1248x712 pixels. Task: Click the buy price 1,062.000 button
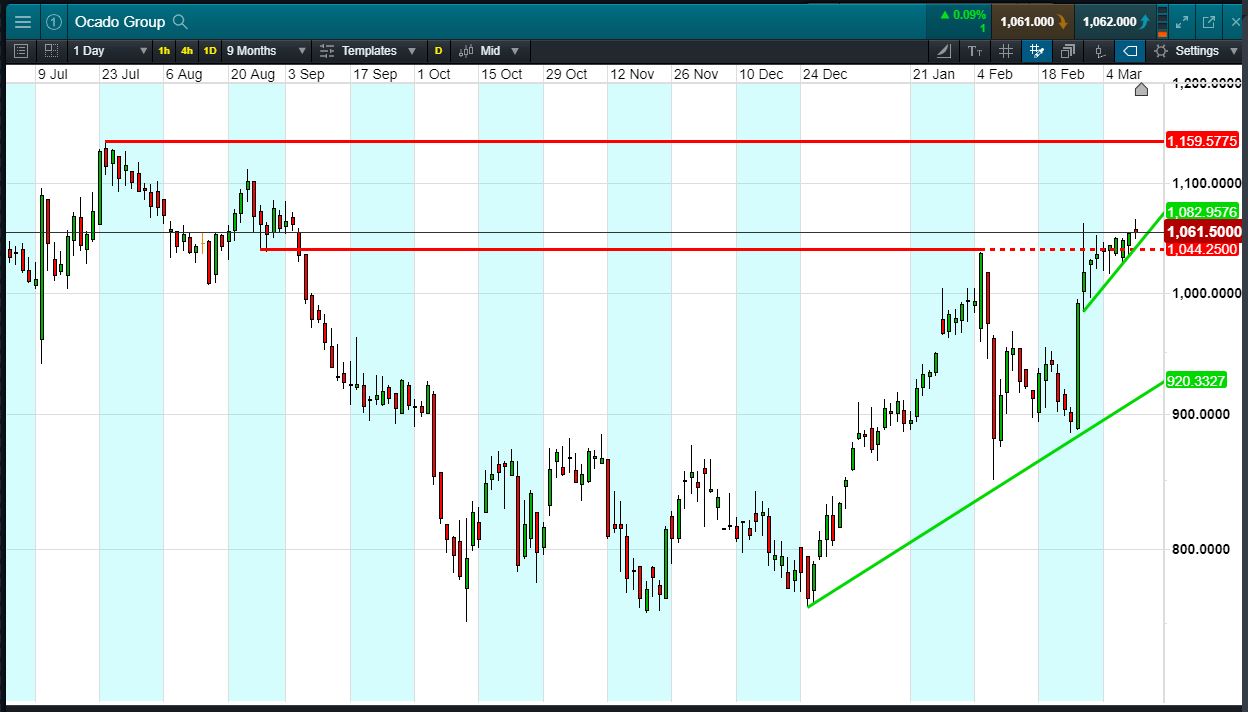click(1115, 21)
